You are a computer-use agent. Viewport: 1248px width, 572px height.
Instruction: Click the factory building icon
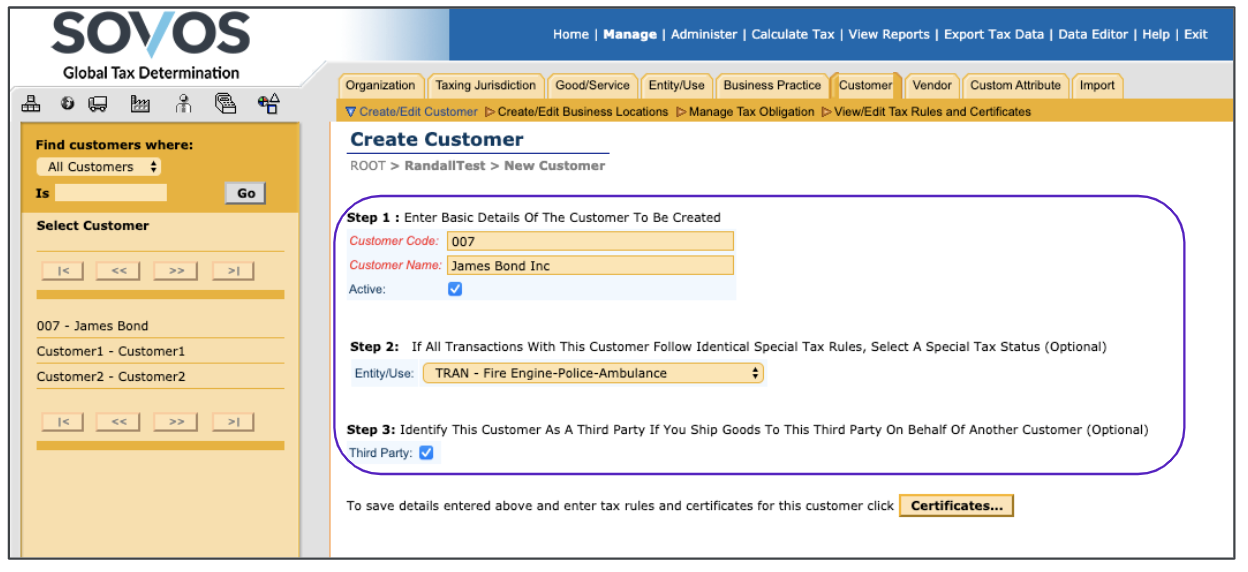141,103
